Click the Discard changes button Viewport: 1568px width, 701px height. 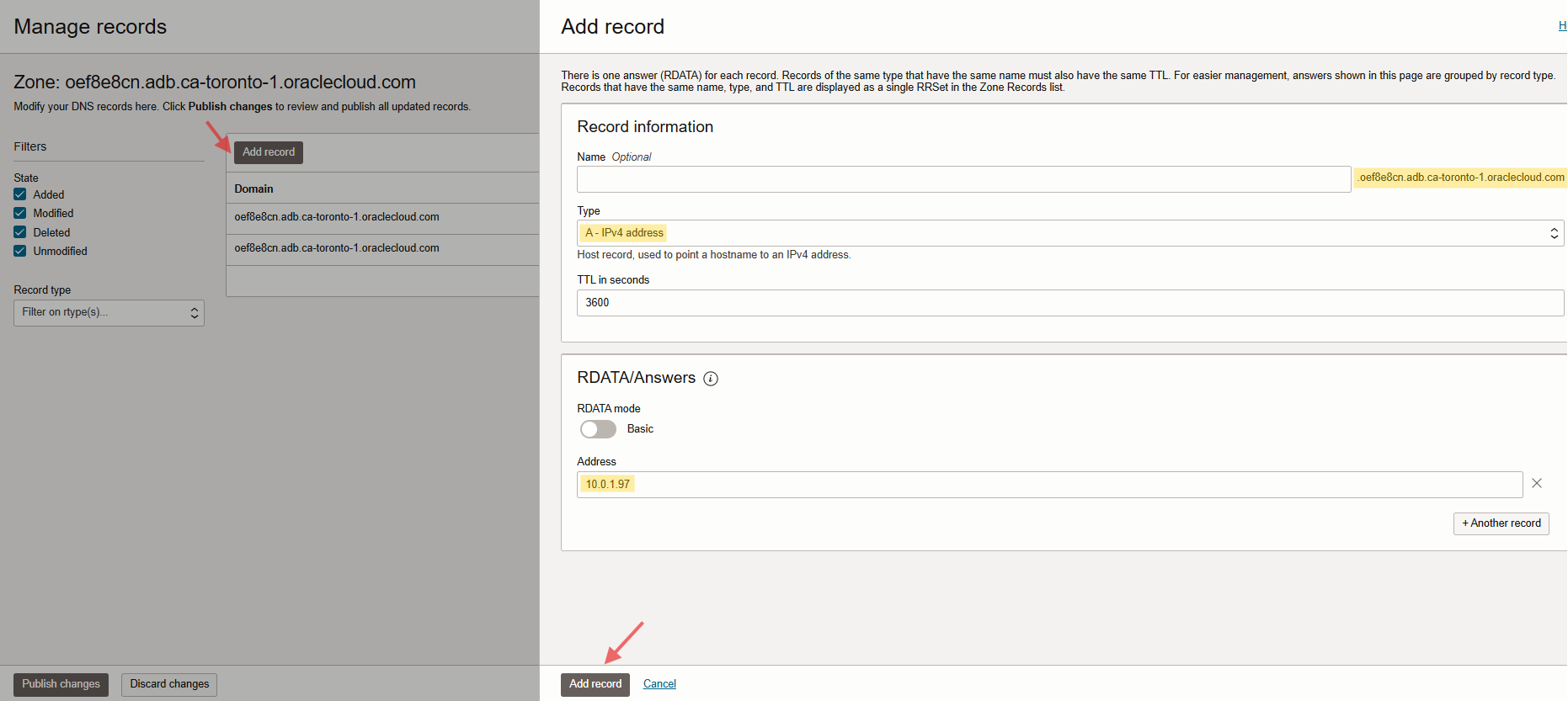click(169, 684)
